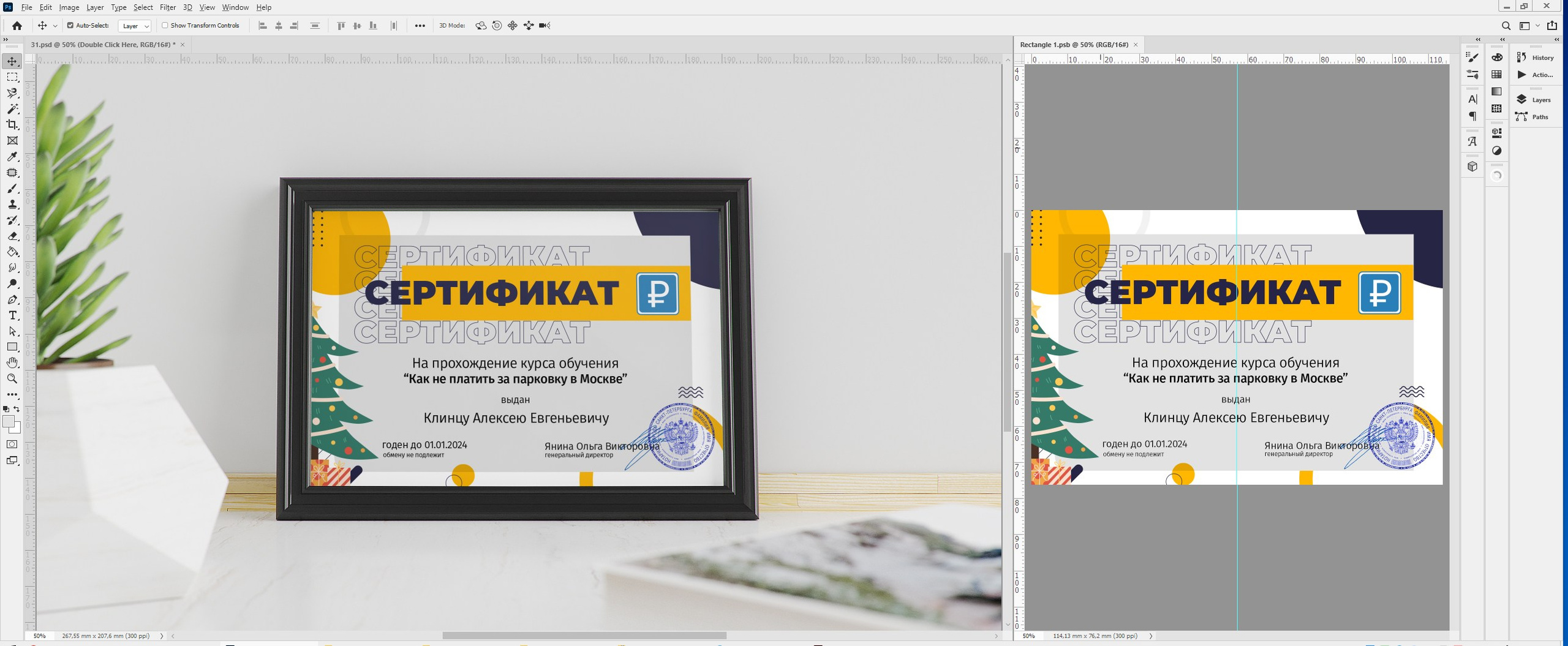
Task: Click the Home icon in options bar
Action: (17, 26)
